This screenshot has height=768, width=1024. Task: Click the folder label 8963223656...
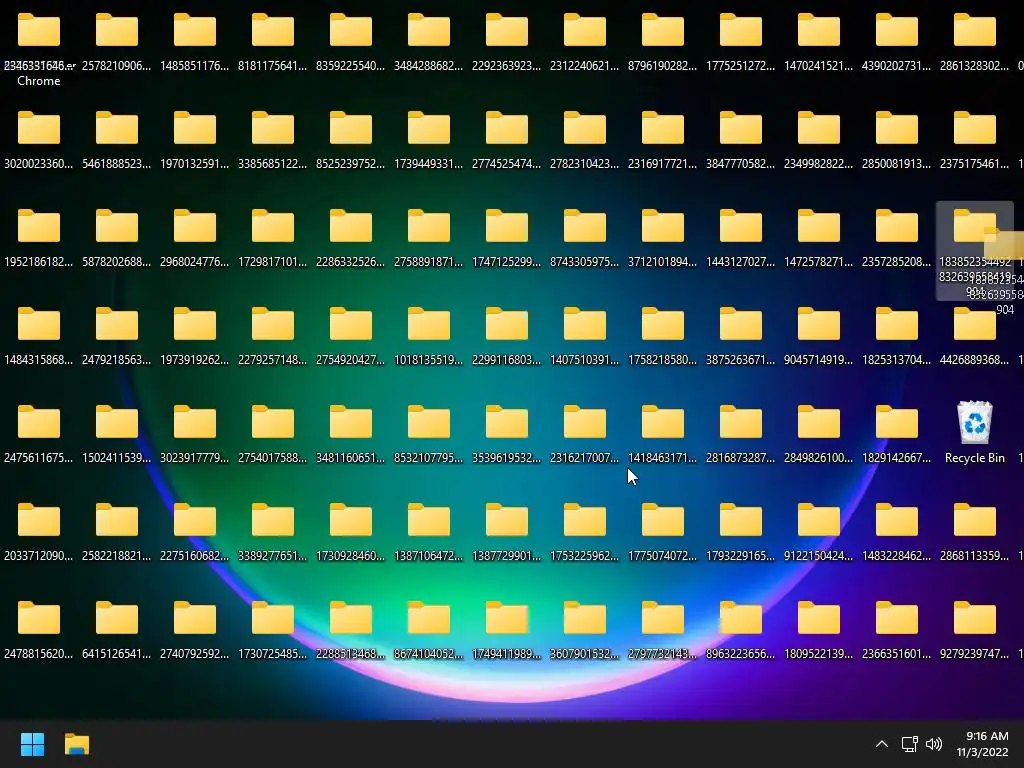point(741,654)
